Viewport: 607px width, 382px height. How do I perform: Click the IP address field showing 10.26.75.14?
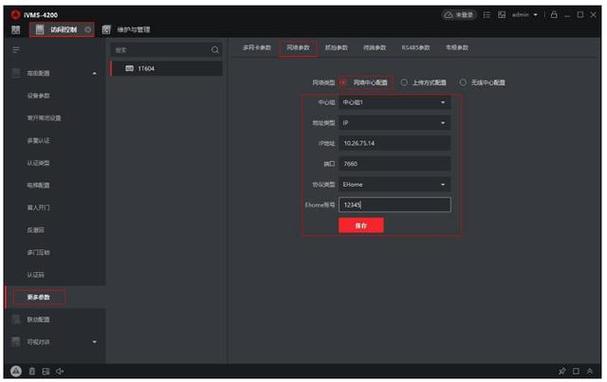coord(394,143)
